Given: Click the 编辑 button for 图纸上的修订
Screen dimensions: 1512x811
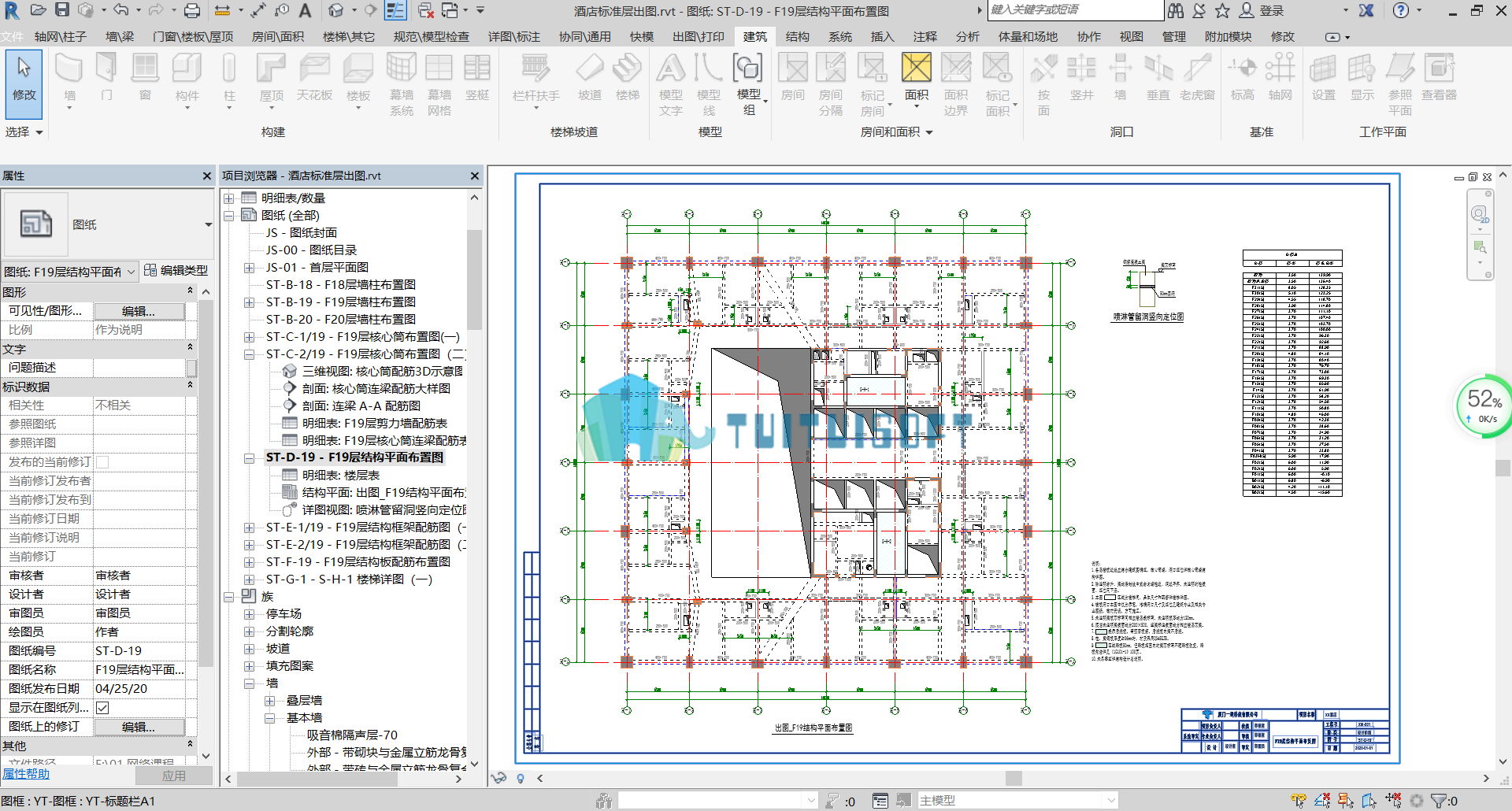Looking at the screenshot, I should (x=139, y=727).
